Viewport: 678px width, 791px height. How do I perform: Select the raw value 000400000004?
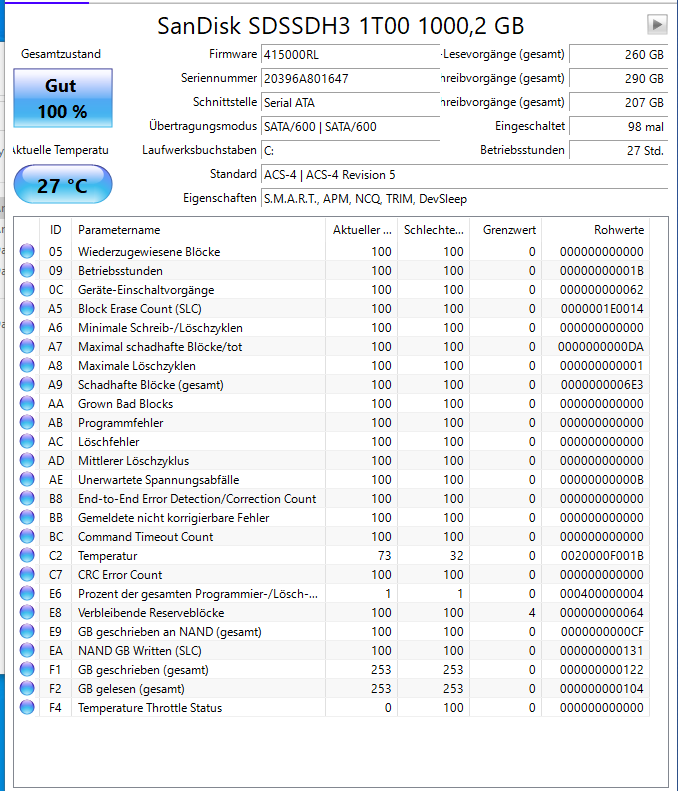point(602,594)
